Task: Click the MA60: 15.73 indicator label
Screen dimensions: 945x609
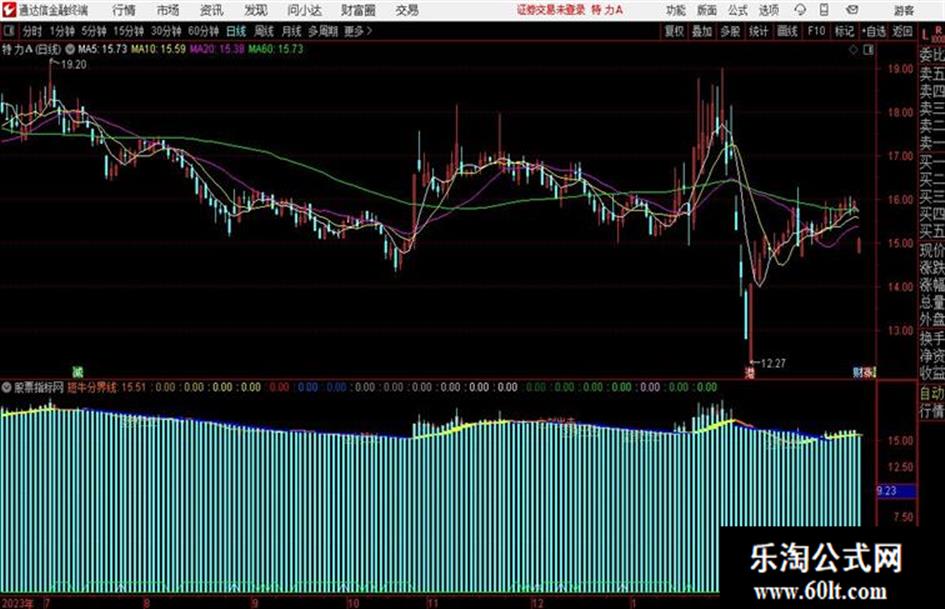Action: [x=276, y=49]
